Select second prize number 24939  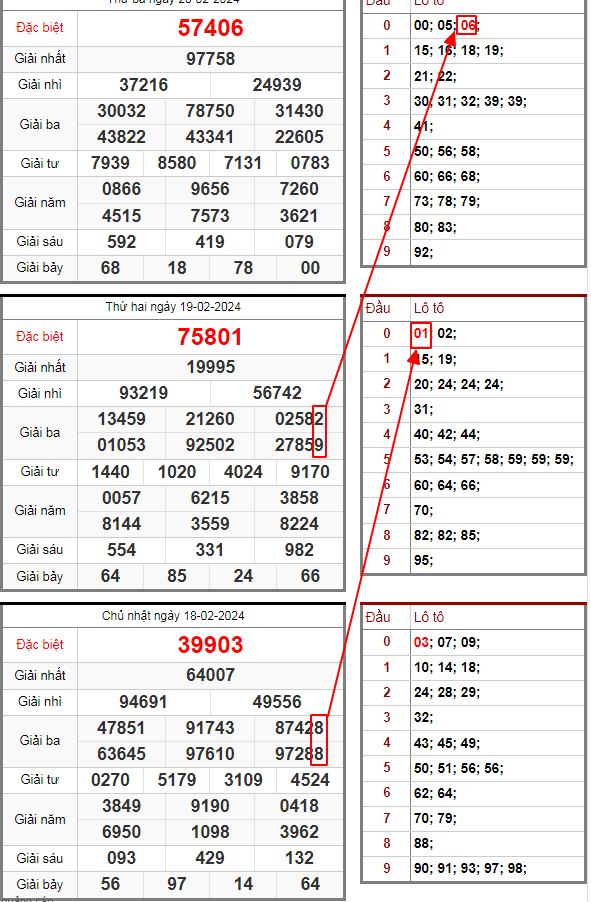click(277, 85)
